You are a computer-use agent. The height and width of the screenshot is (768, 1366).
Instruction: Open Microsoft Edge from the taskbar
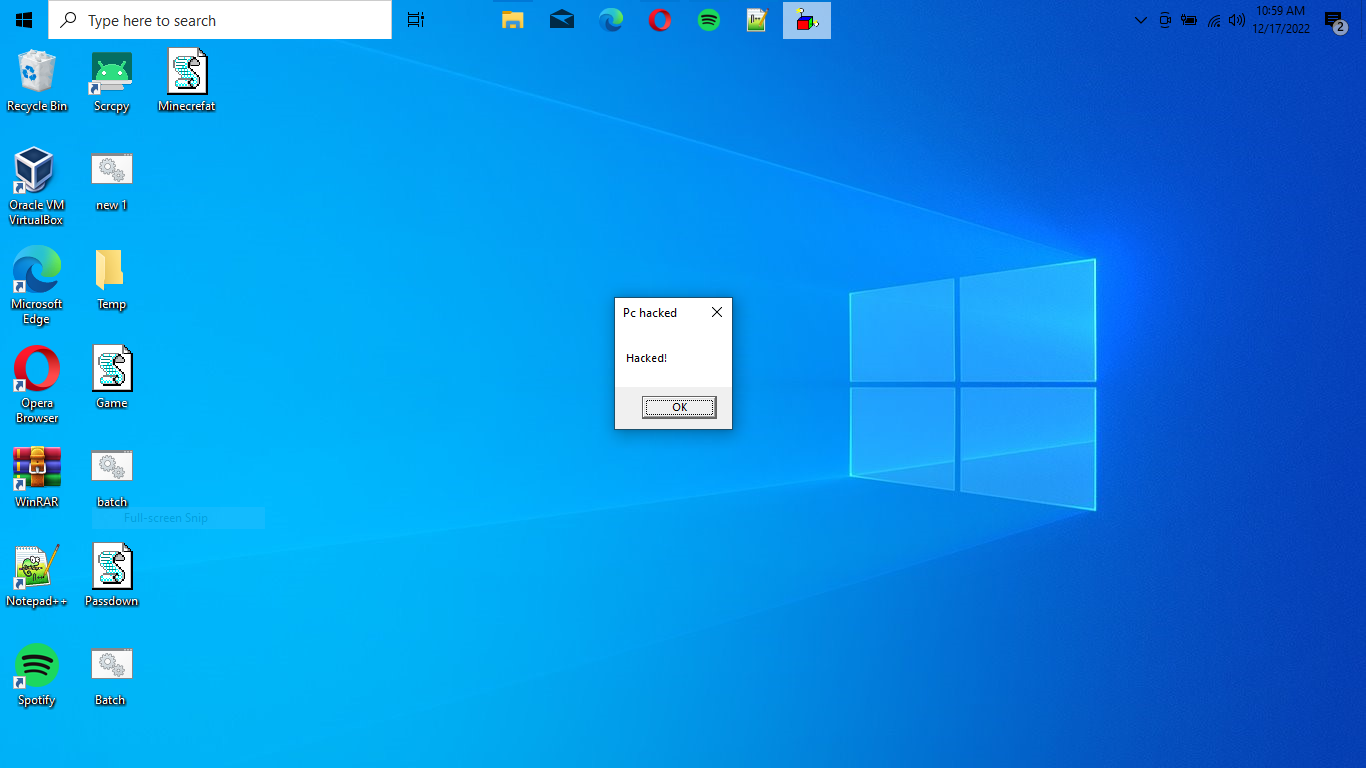[x=610, y=19]
